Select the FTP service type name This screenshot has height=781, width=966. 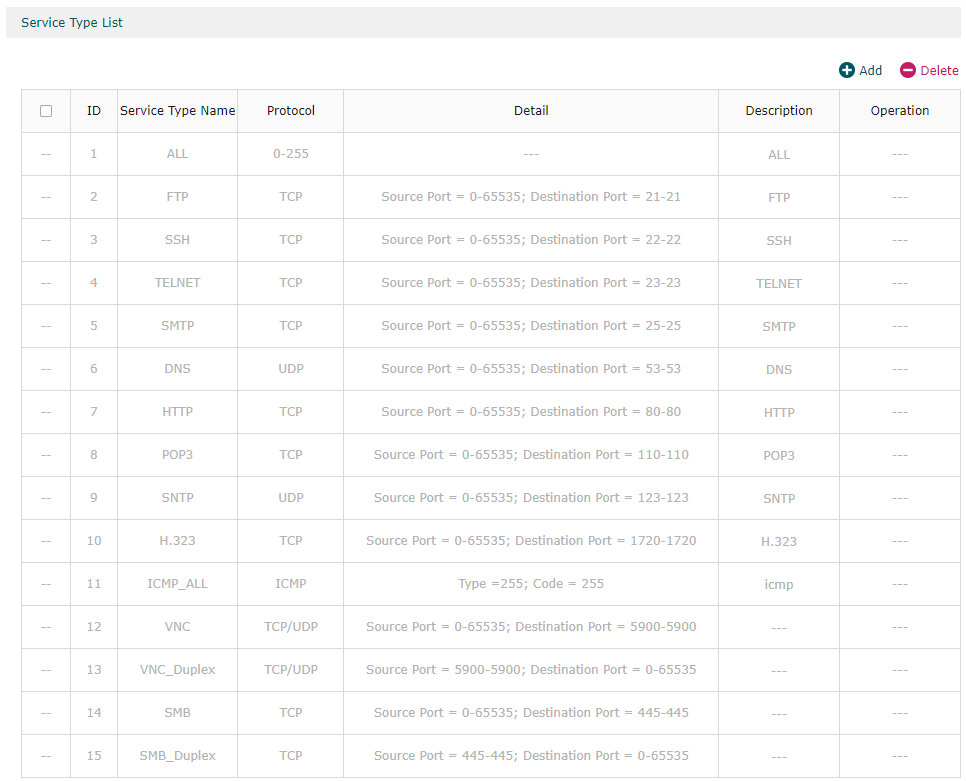click(x=177, y=197)
